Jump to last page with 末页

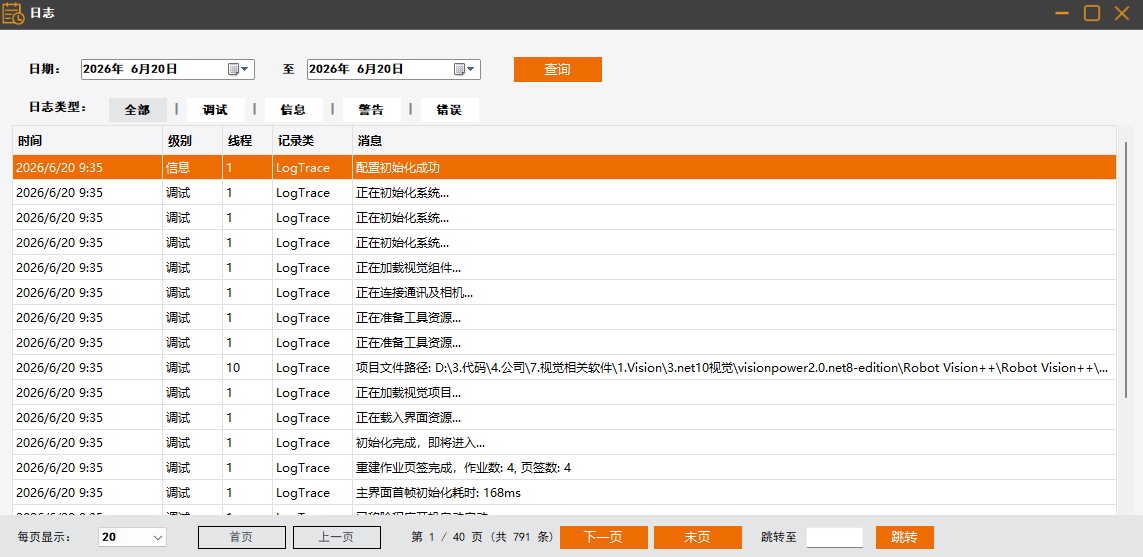tap(698, 537)
